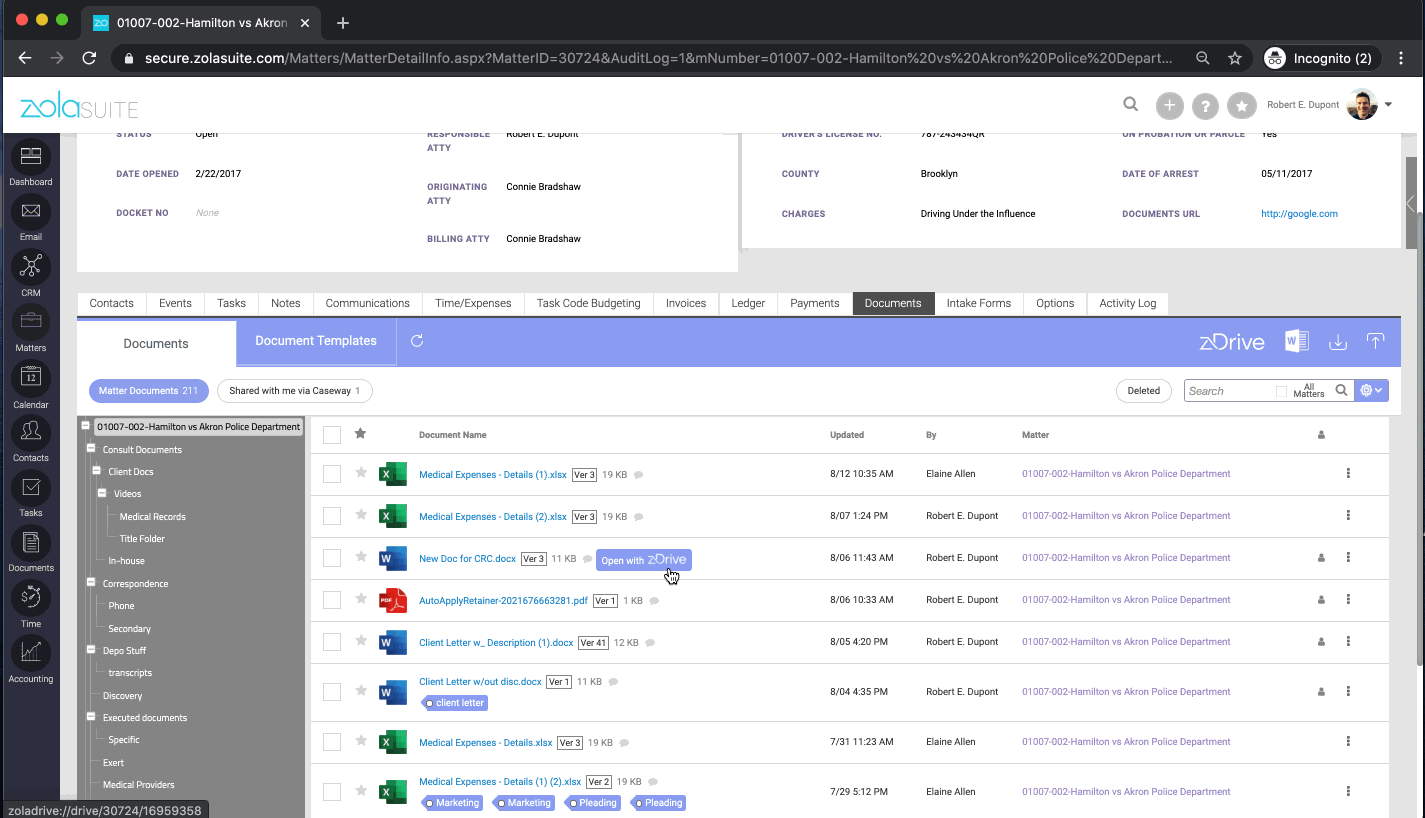Check the Medical Expenses - Details.xlsx checkbox
The width and height of the screenshot is (1425, 818).
pos(332,742)
